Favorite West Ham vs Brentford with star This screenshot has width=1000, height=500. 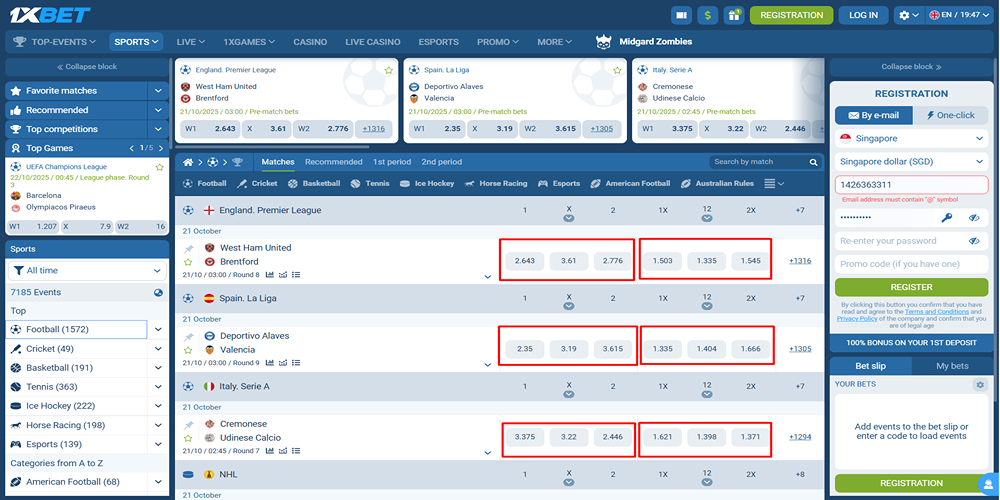click(187, 262)
